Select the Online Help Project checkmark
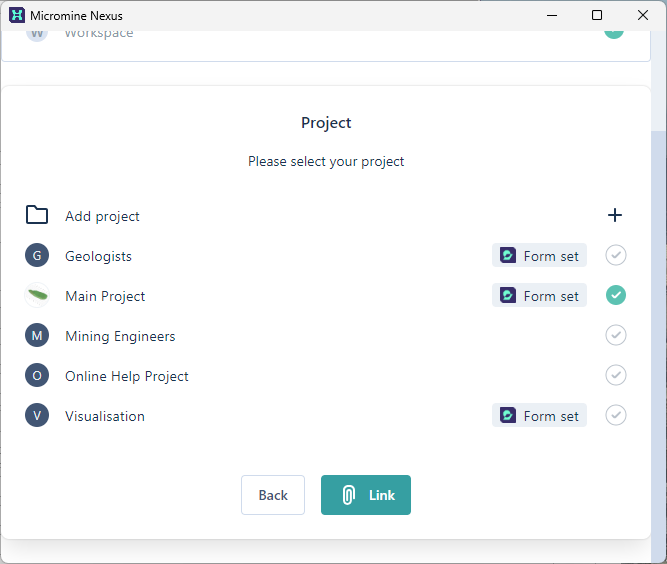The height and width of the screenshot is (564, 667). tap(616, 376)
